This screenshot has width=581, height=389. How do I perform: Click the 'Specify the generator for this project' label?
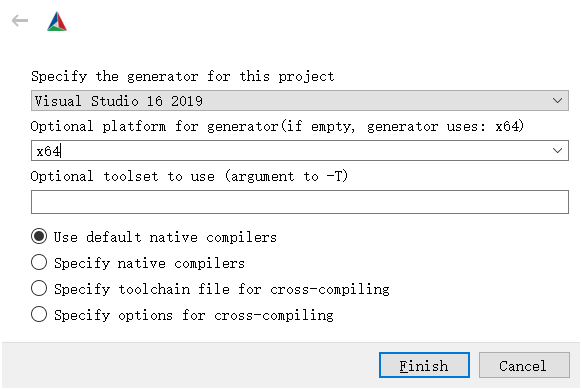pyautogui.click(x=183, y=76)
